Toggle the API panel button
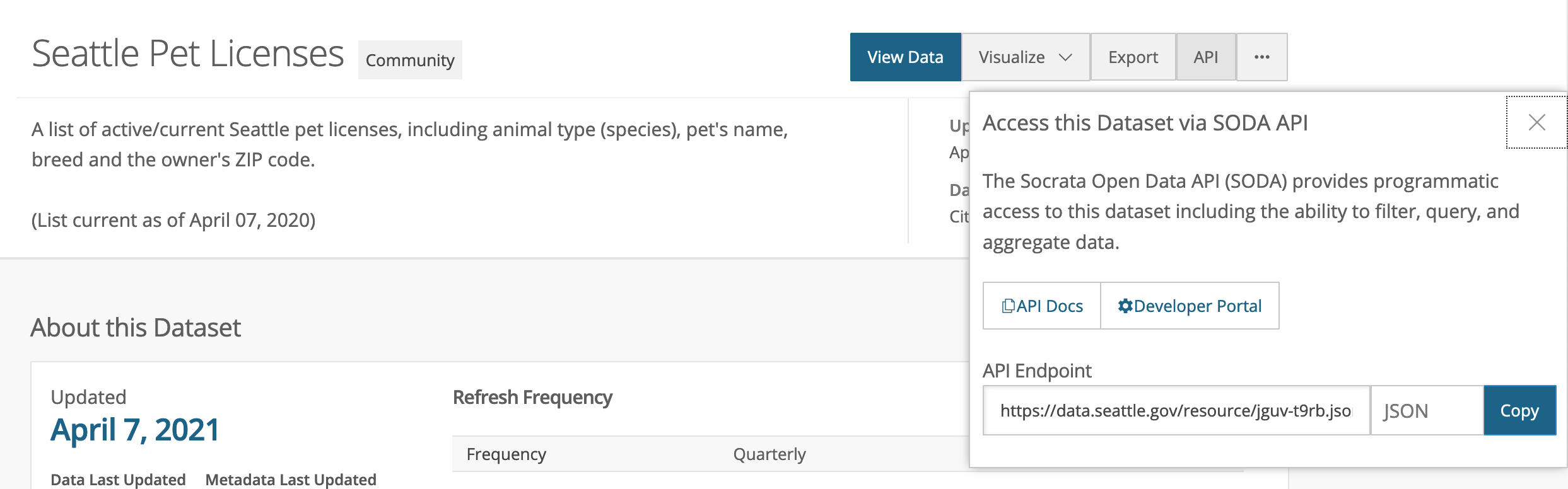This screenshot has width=1568, height=489. coord(1205,57)
